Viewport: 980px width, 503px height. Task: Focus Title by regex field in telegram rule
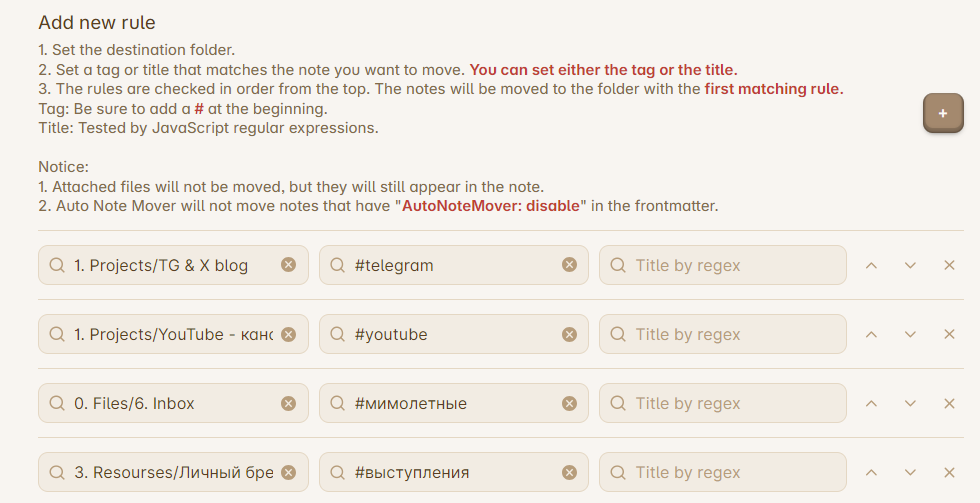point(723,265)
